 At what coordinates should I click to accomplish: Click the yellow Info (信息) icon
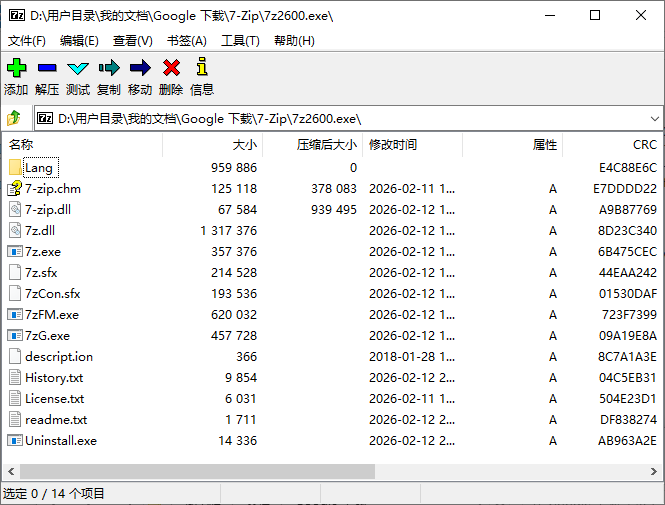point(202,67)
